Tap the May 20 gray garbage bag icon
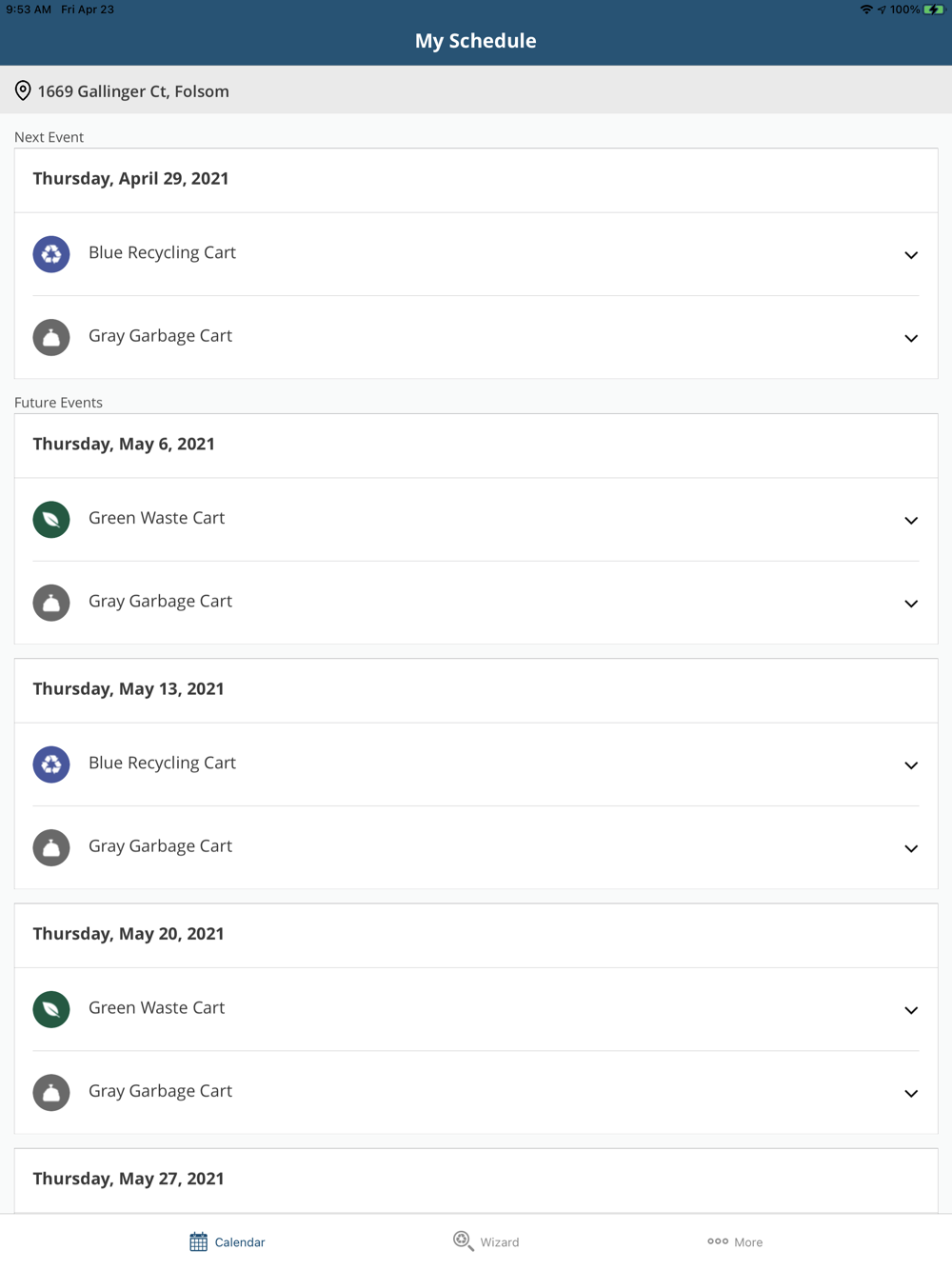The height and width of the screenshot is (1270, 952). [51, 1092]
